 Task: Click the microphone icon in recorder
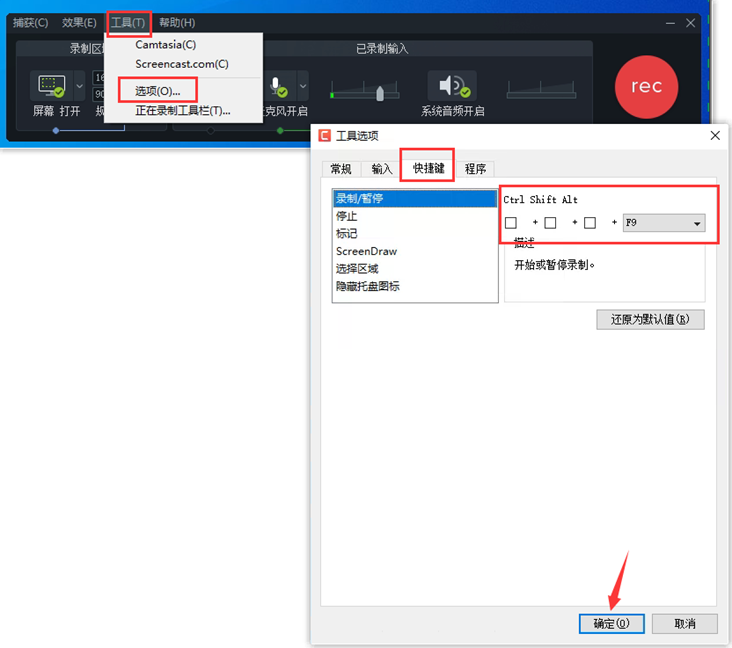tap(278, 86)
